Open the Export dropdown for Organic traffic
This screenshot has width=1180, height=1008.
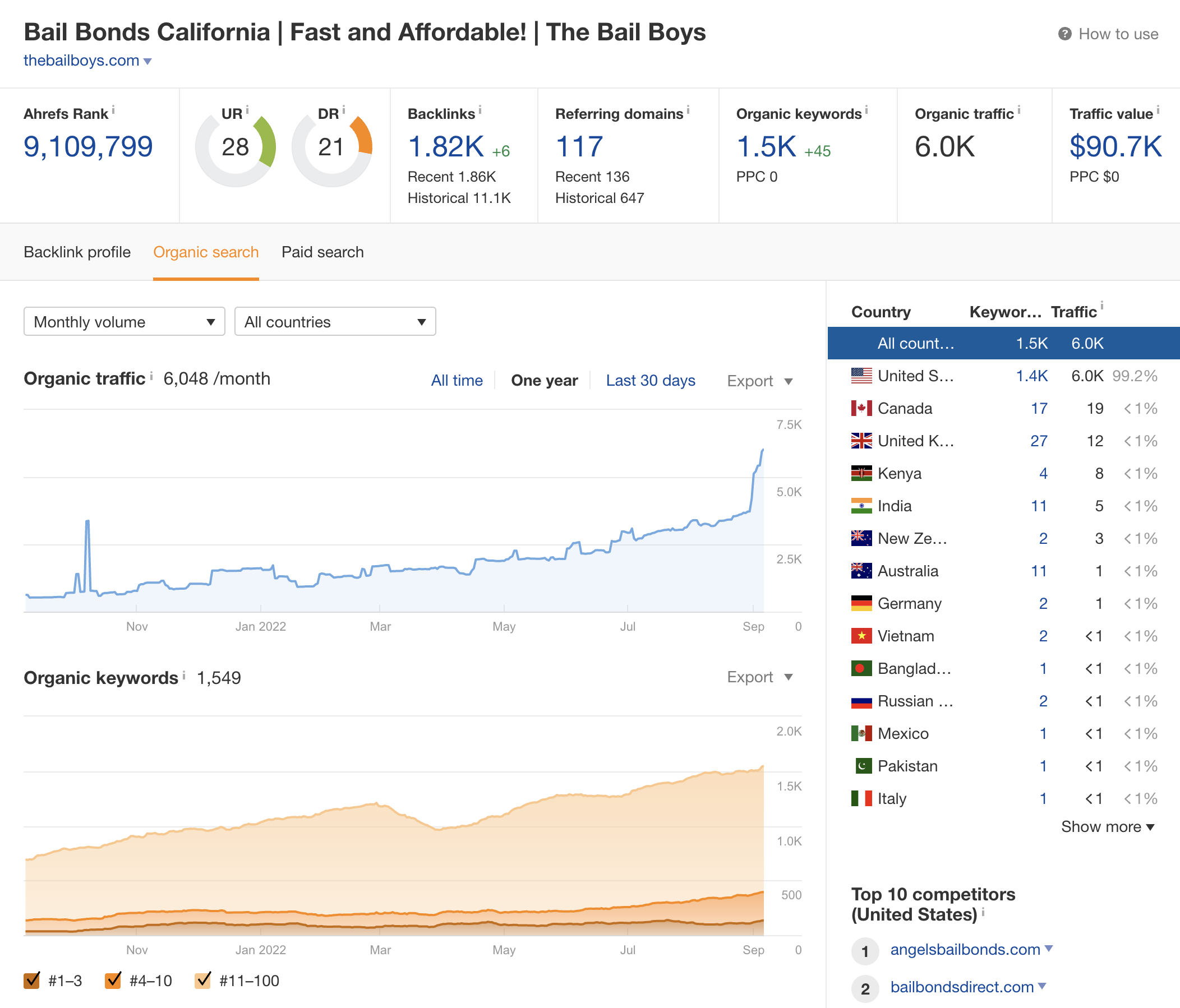(760, 380)
